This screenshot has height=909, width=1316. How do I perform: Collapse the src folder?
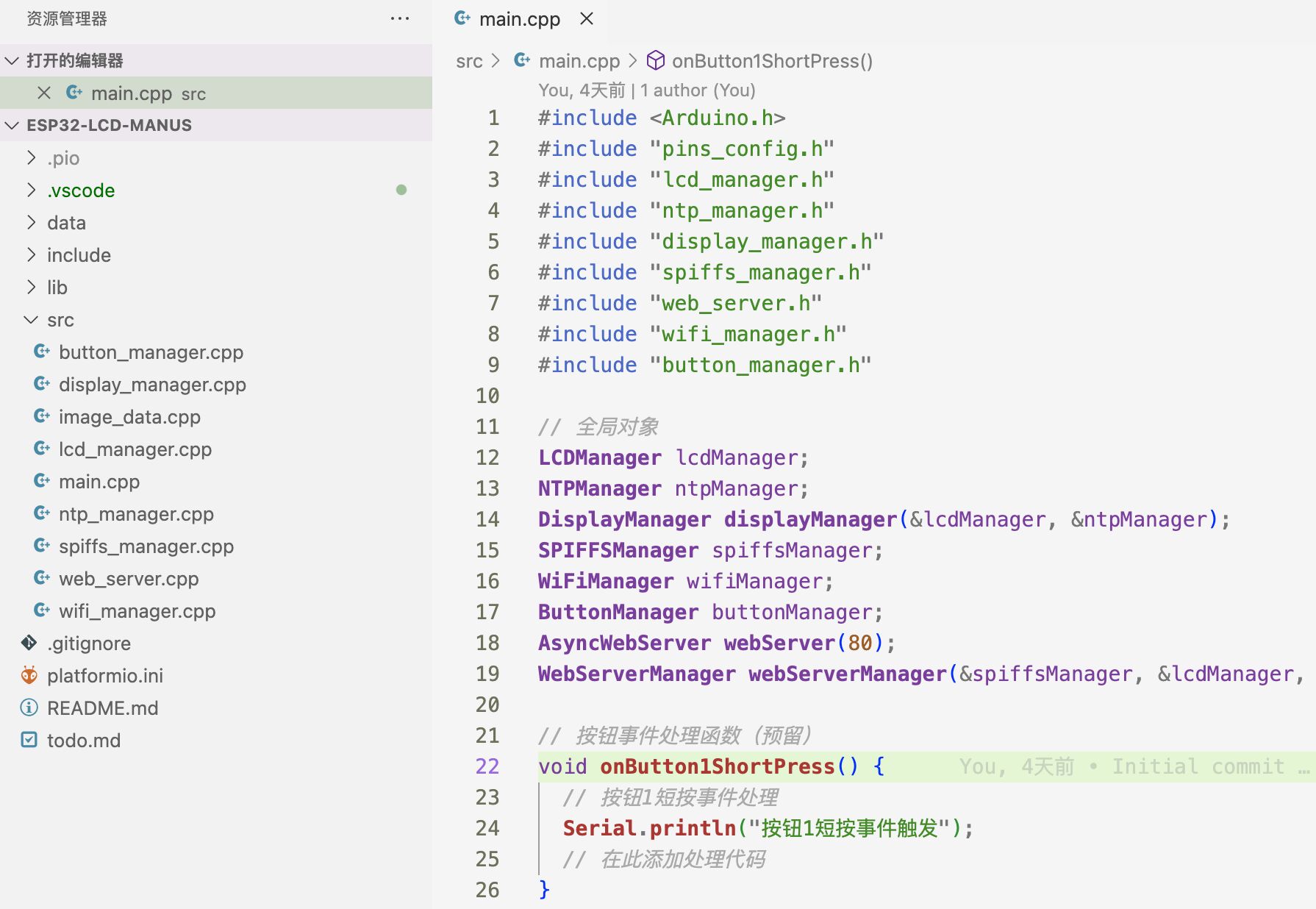pos(31,319)
